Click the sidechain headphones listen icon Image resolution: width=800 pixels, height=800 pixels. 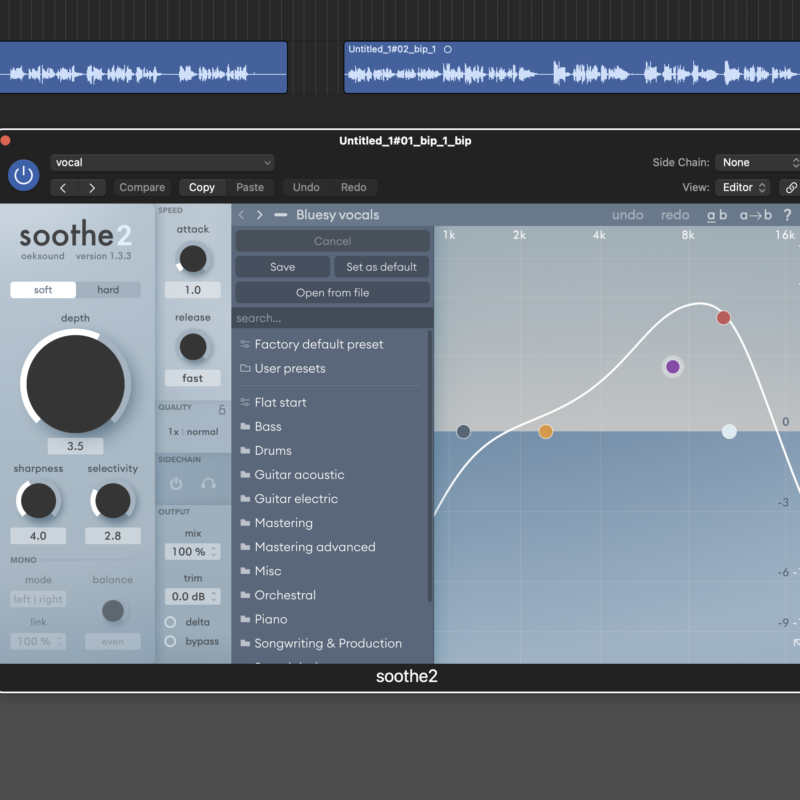click(208, 484)
